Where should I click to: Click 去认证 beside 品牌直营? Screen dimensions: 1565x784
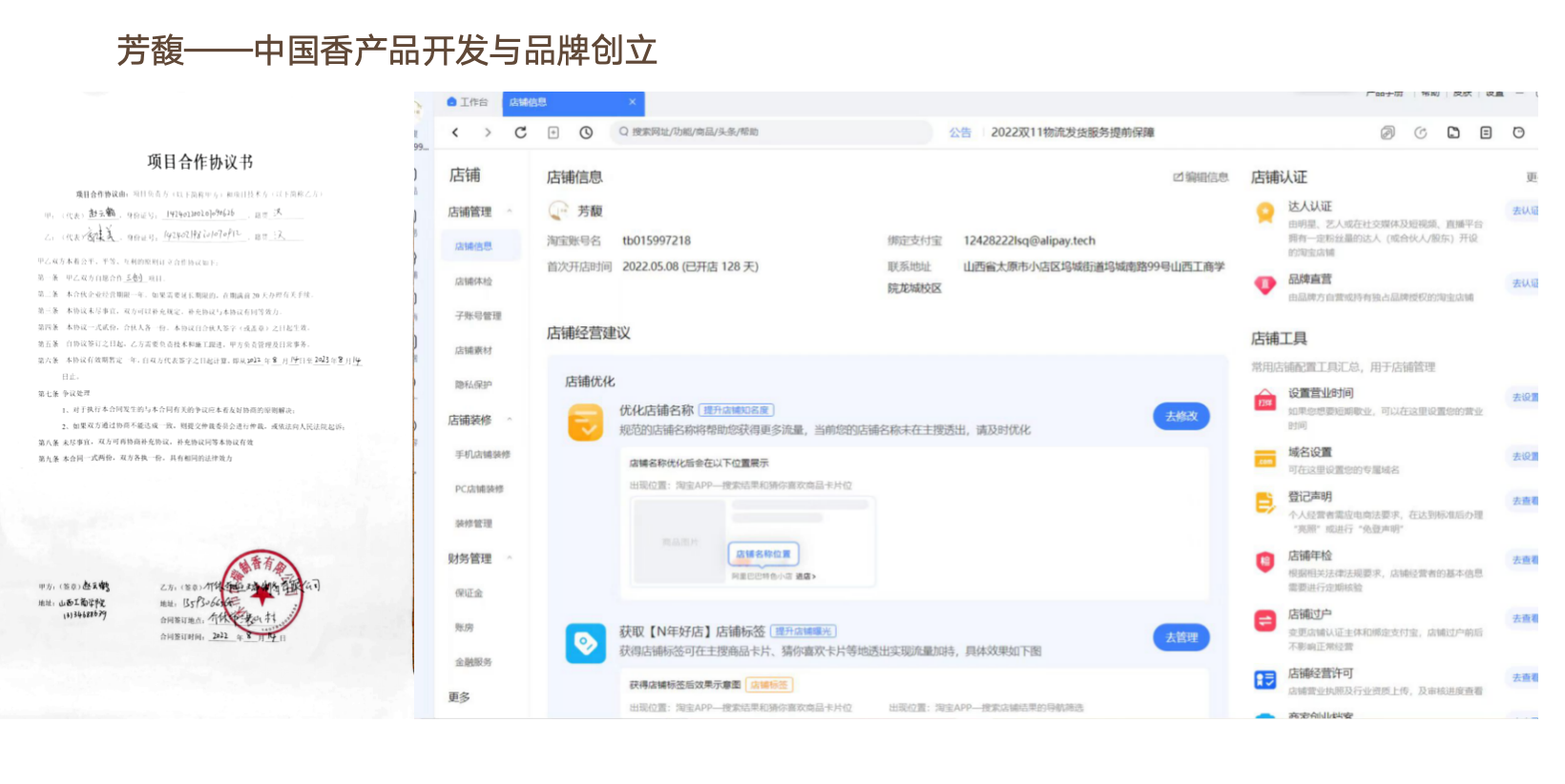tap(1525, 283)
